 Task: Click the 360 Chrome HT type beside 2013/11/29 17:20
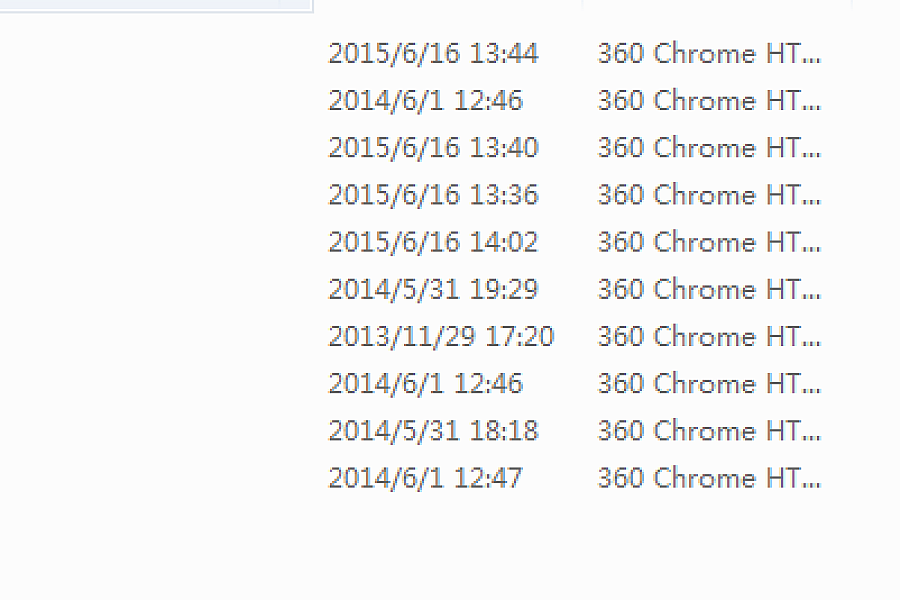point(709,336)
